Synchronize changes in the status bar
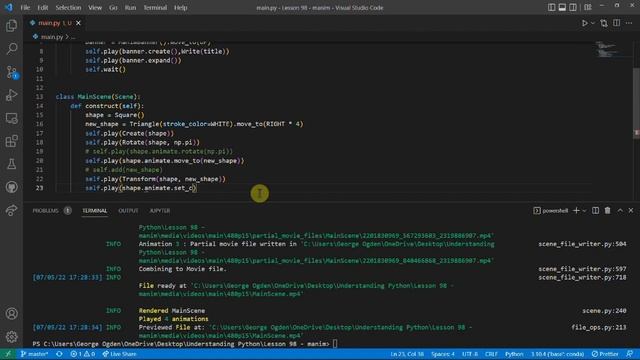This screenshot has height=360, width=640. pyautogui.click(x=60, y=354)
